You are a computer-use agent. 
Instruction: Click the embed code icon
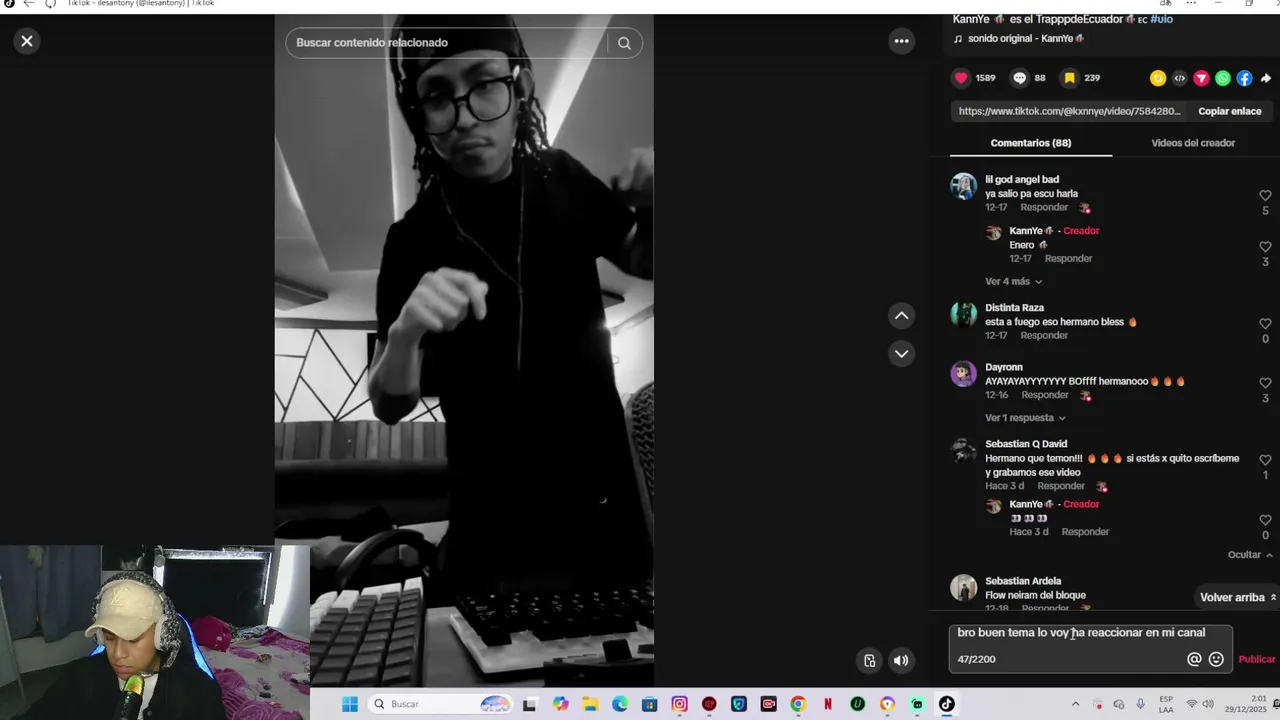[1180, 78]
